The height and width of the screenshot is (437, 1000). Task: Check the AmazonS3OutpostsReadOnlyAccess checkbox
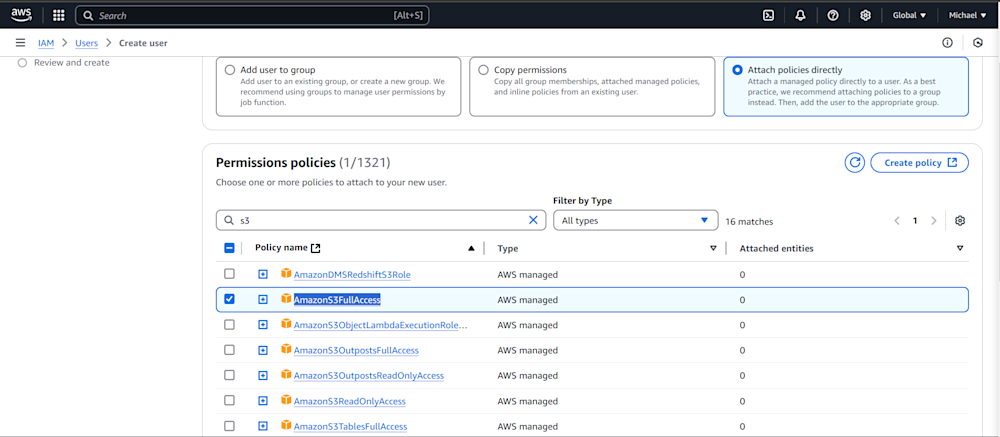pos(230,375)
